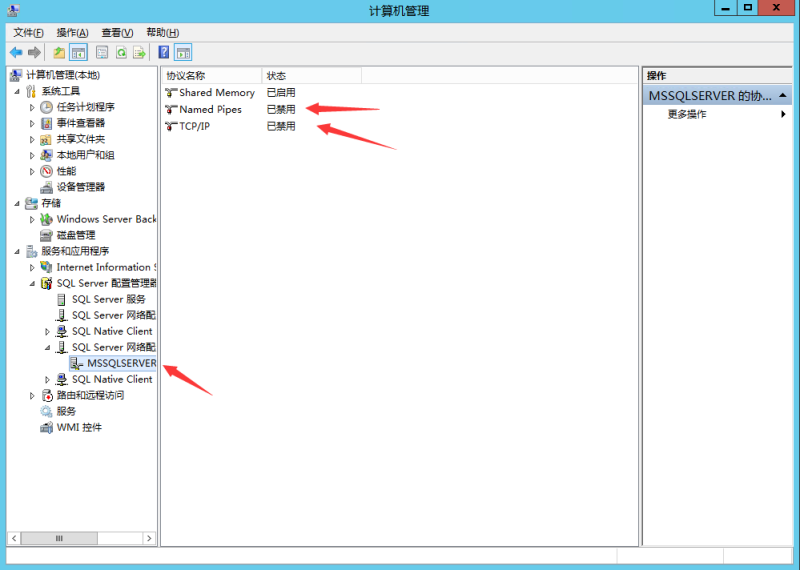Click the Windows Server Backup icon

click(x=46, y=219)
